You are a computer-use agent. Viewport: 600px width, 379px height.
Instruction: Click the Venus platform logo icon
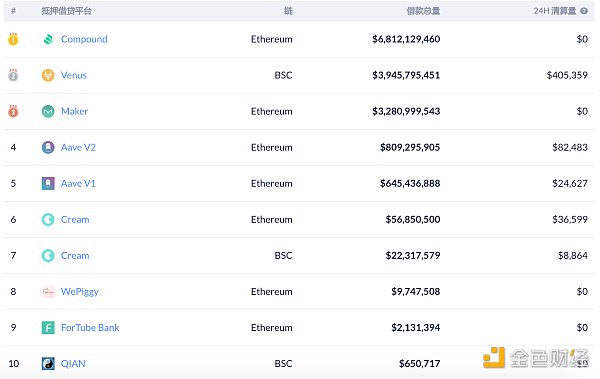[x=48, y=75]
